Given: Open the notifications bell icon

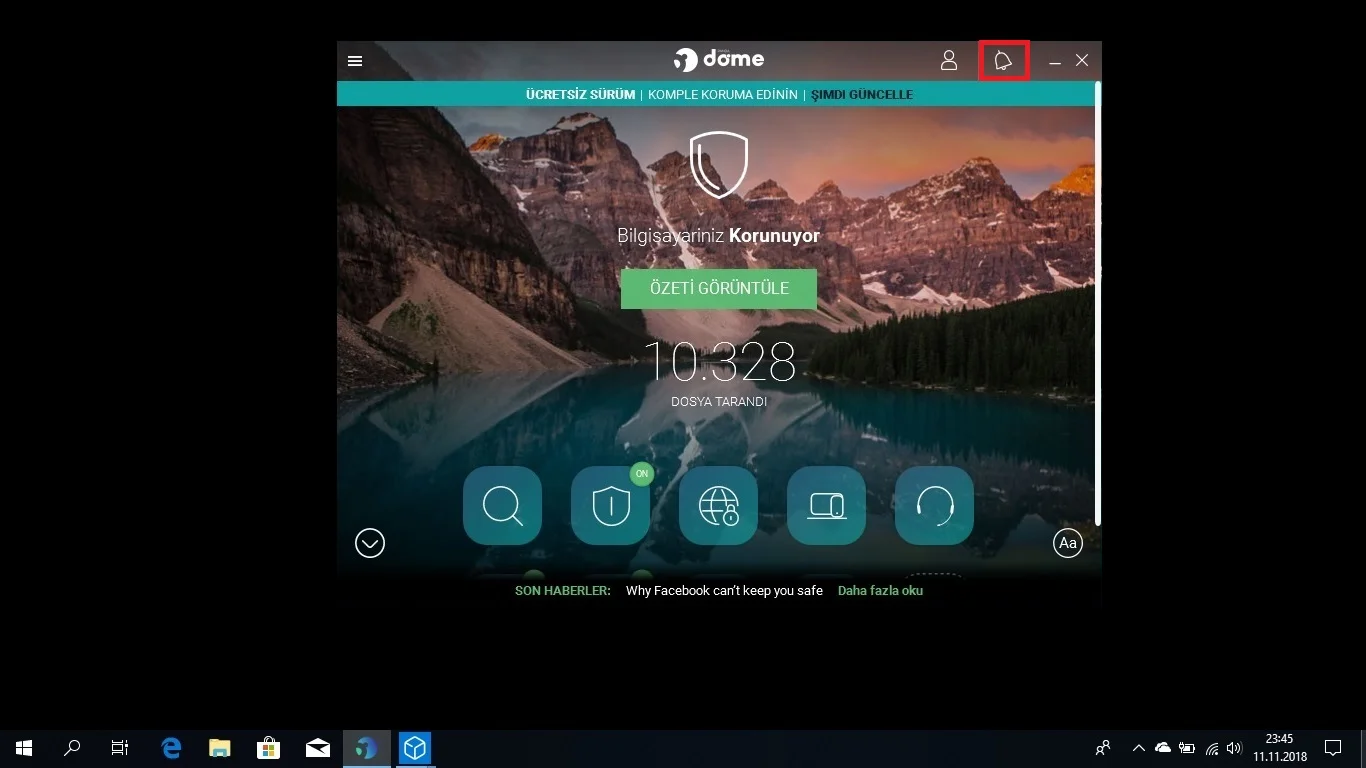Looking at the screenshot, I should tap(1003, 61).
